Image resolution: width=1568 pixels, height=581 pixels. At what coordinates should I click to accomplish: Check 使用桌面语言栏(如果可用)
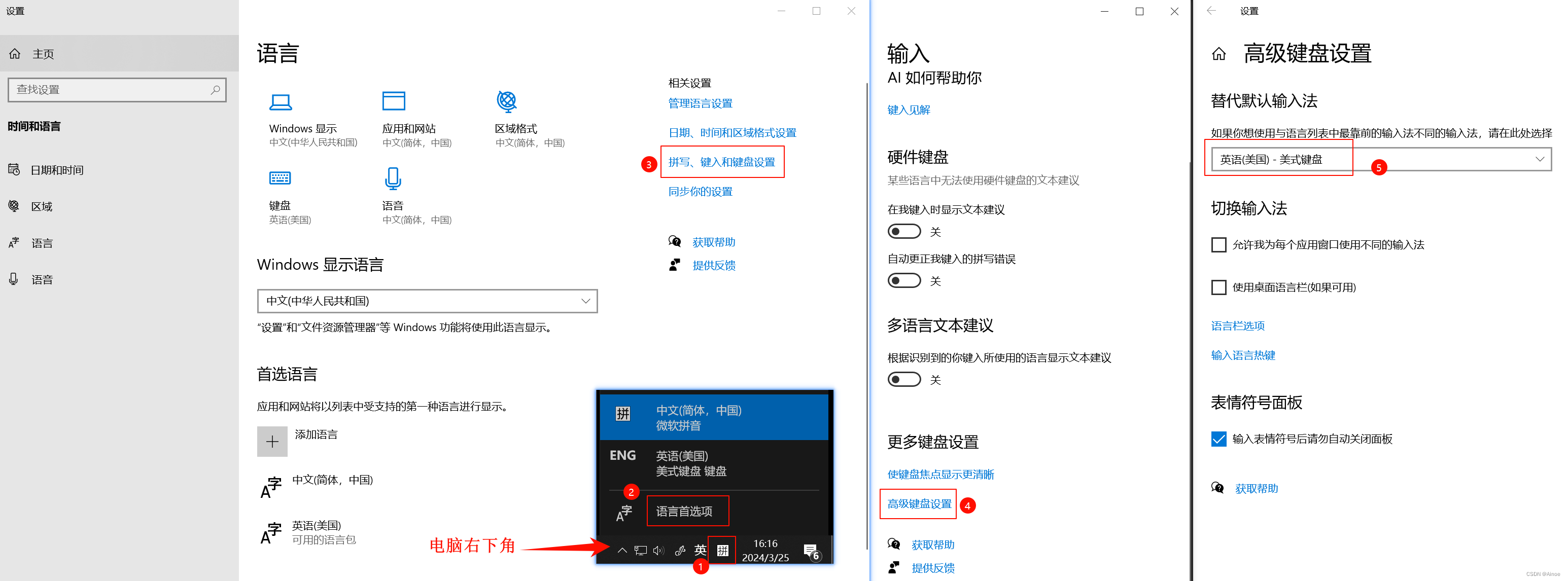[x=1218, y=287]
